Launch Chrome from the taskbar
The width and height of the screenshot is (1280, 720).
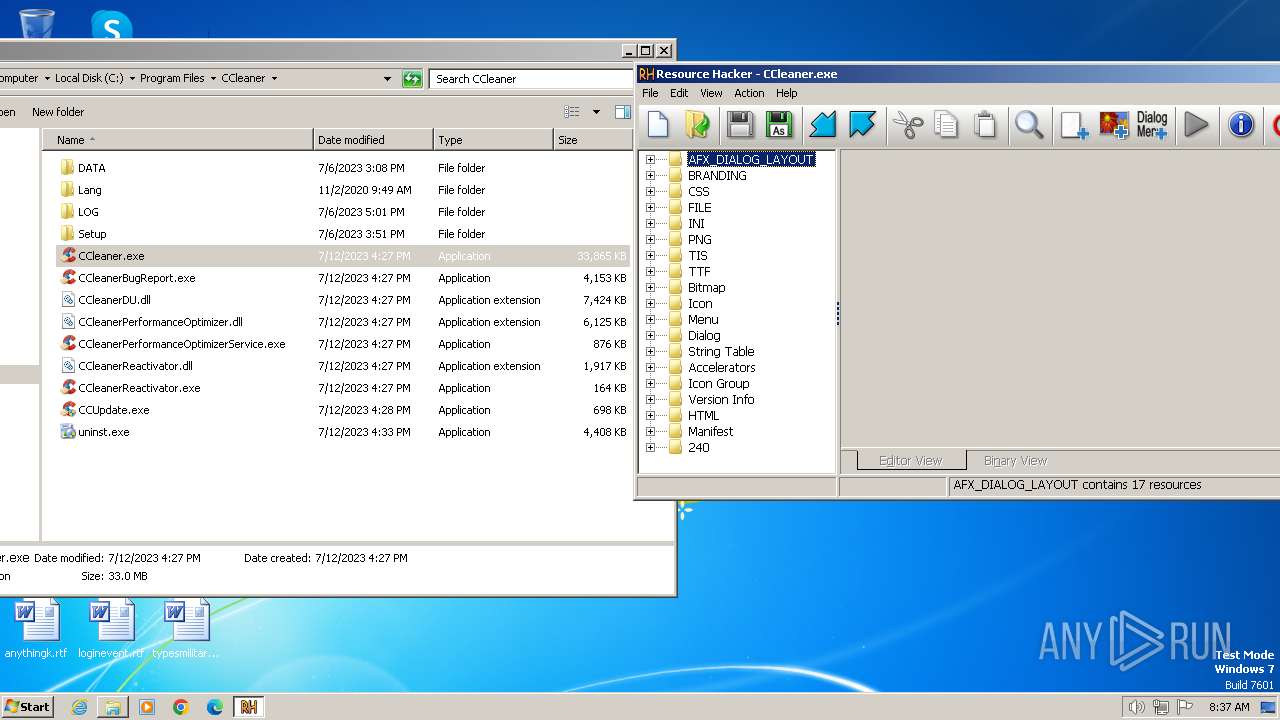pyautogui.click(x=181, y=707)
